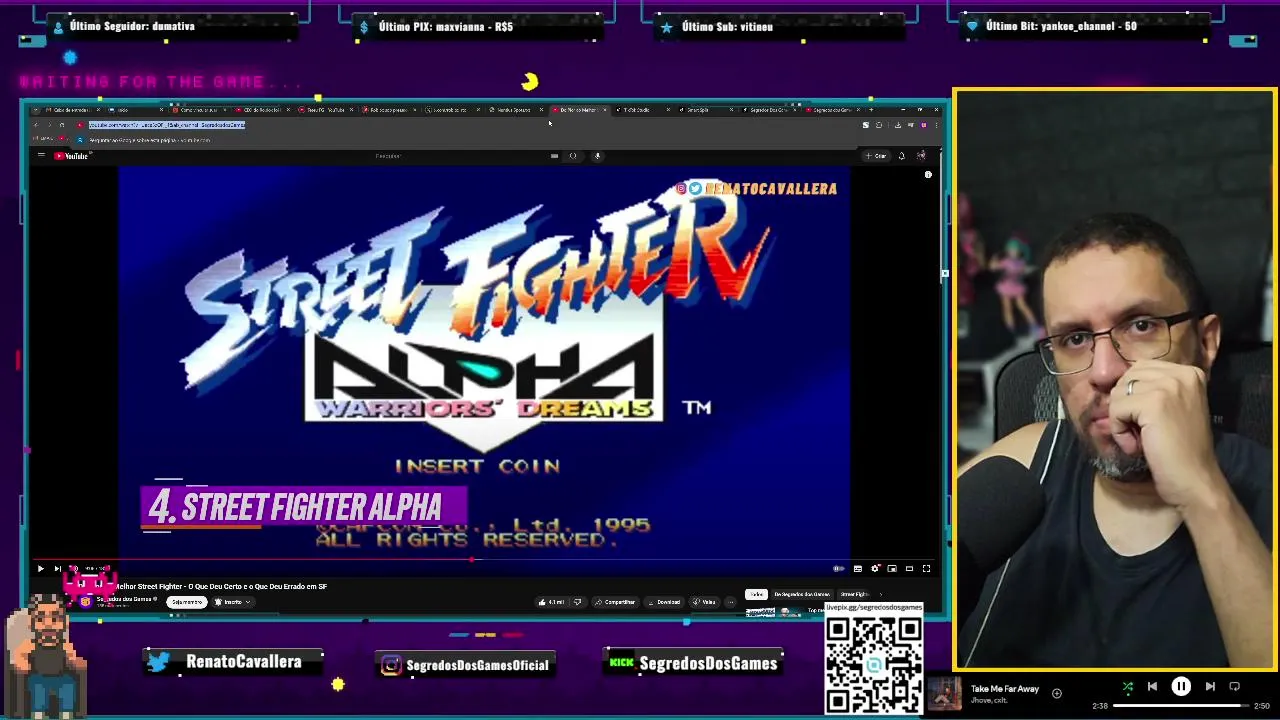Reload the browser page

[62, 125]
